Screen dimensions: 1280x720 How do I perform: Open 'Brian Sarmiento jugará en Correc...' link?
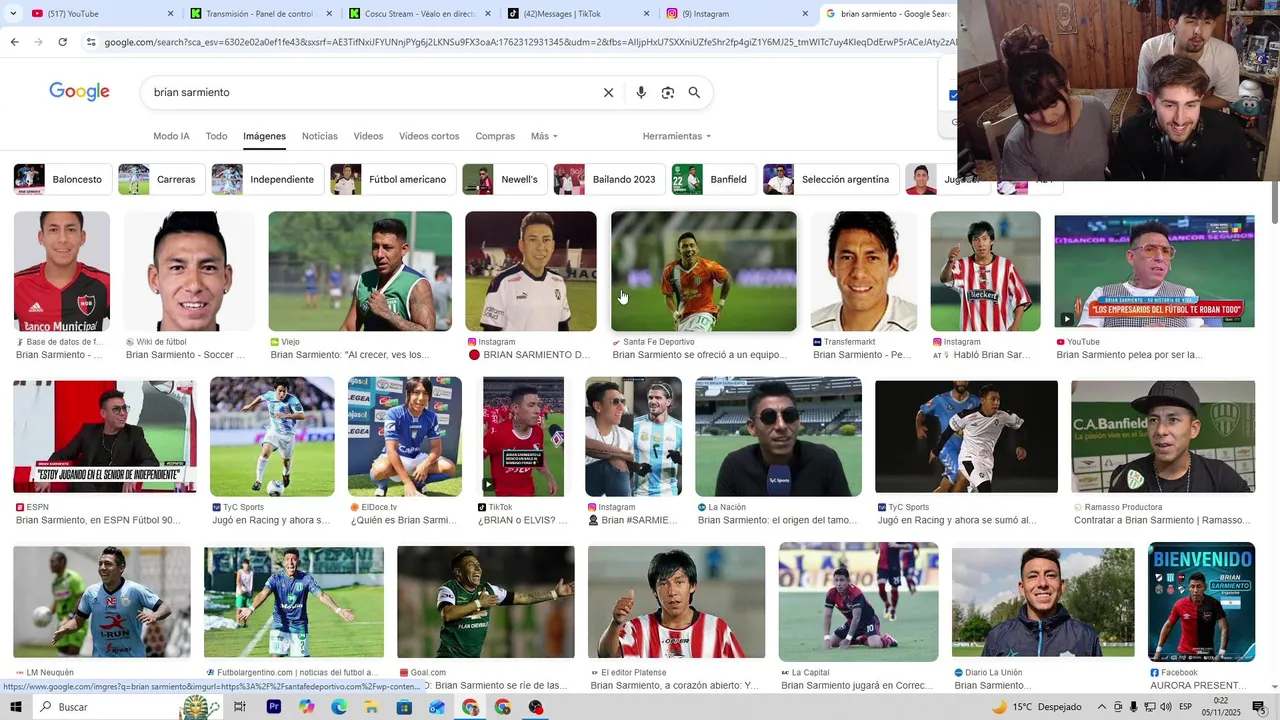(857, 685)
